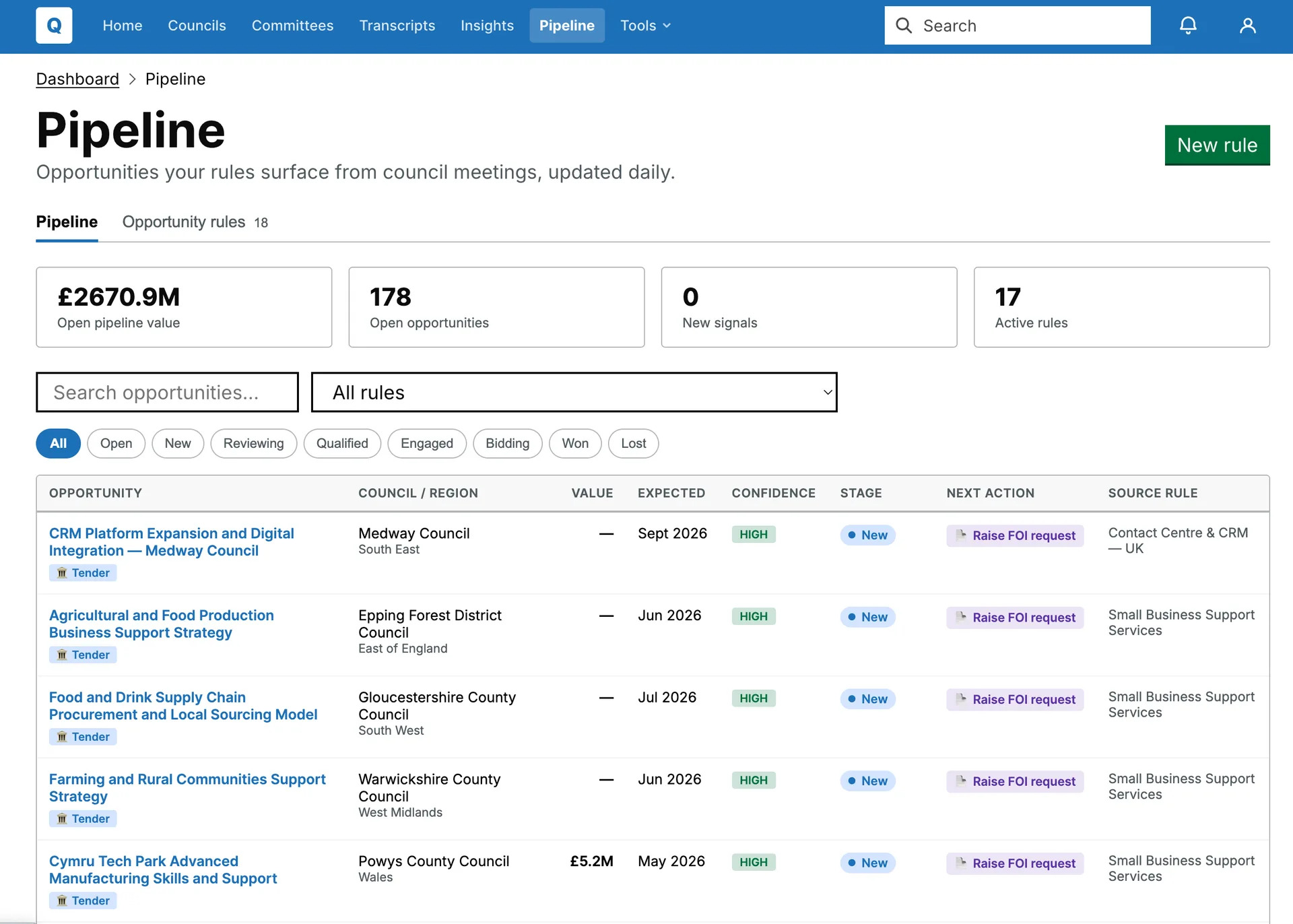1293x924 pixels.
Task: Click the FOI document icon in the Powys County Council row
Action: pyautogui.click(x=961, y=863)
